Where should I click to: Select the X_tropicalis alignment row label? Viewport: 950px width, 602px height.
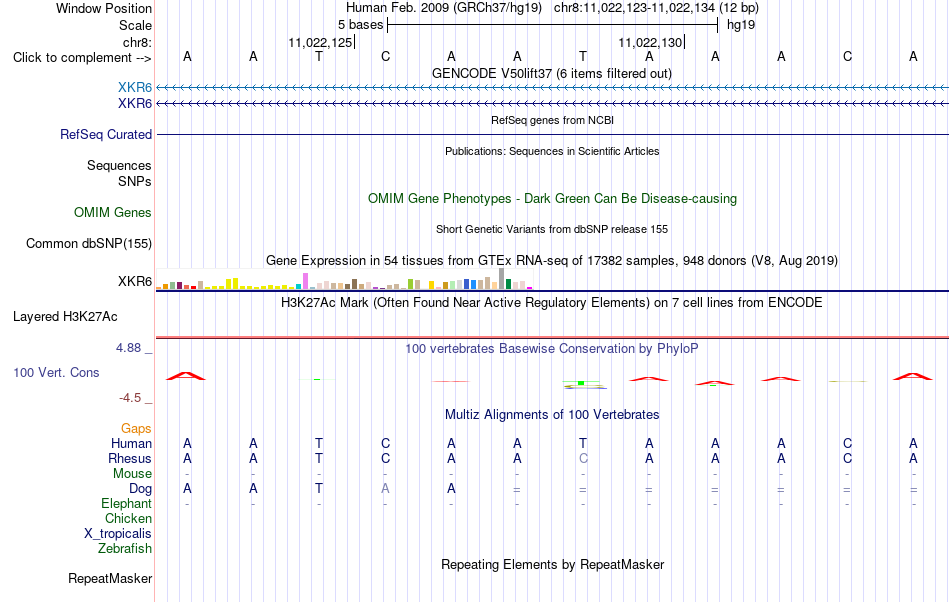pyautogui.click(x=118, y=534)
